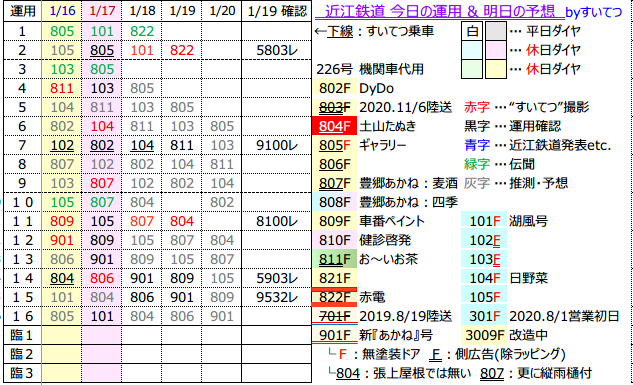The height and width of the screenshot is (385, 633).
Task: Click underlined 804 in row 1 4
Action: point(62,278)
